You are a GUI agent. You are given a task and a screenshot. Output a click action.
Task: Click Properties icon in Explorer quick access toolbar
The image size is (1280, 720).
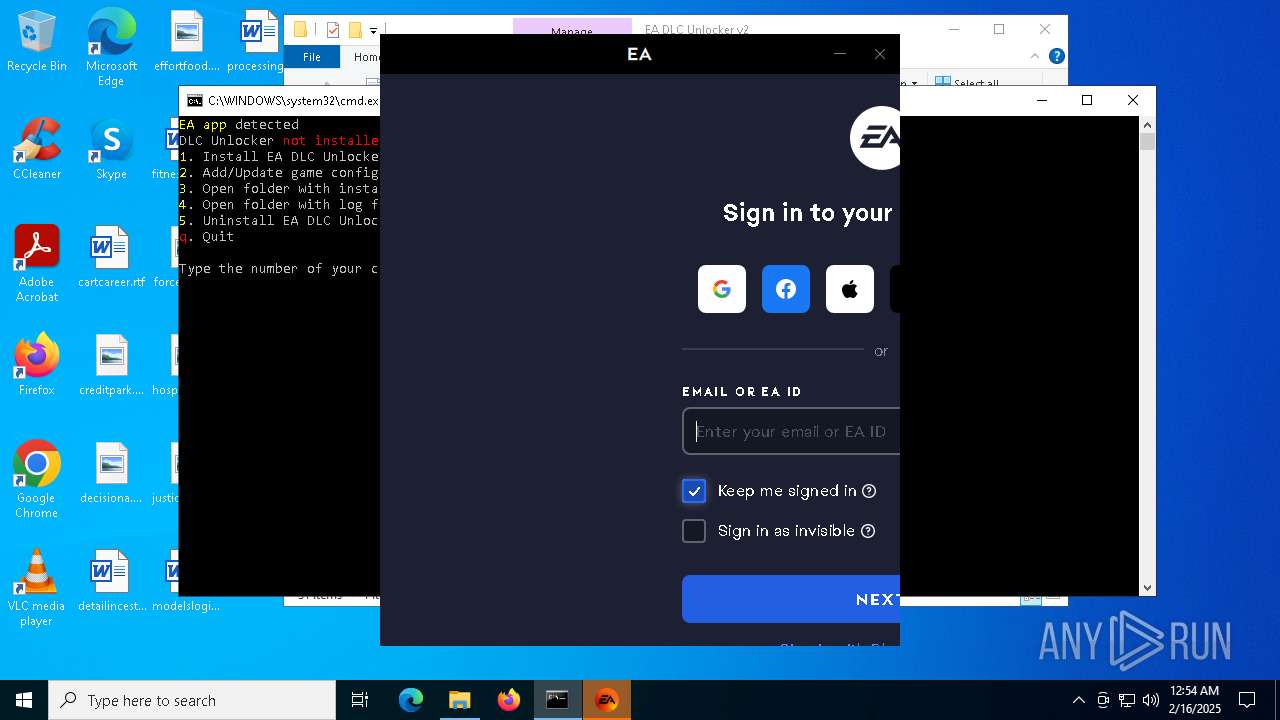(333, 31)
